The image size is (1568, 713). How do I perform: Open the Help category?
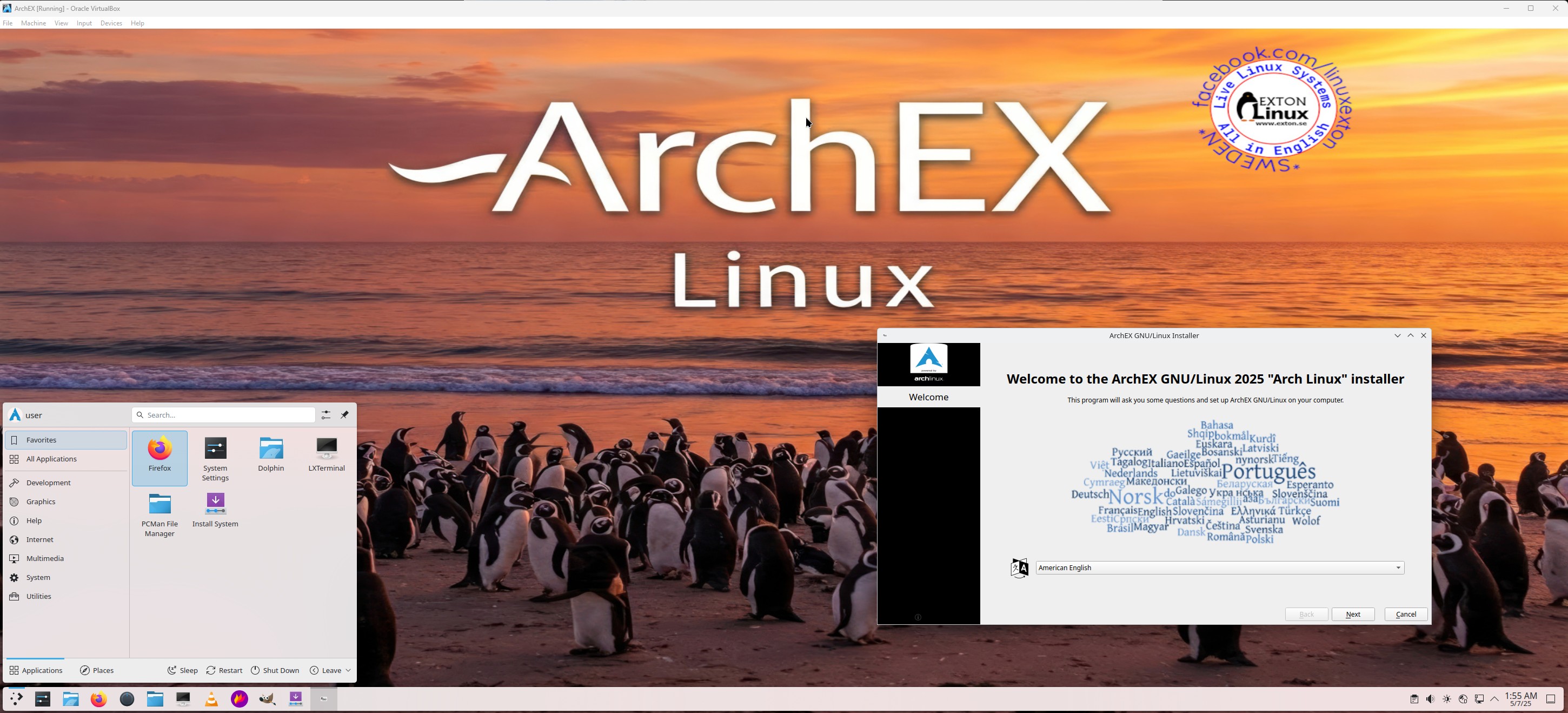(x=66, y=520)
